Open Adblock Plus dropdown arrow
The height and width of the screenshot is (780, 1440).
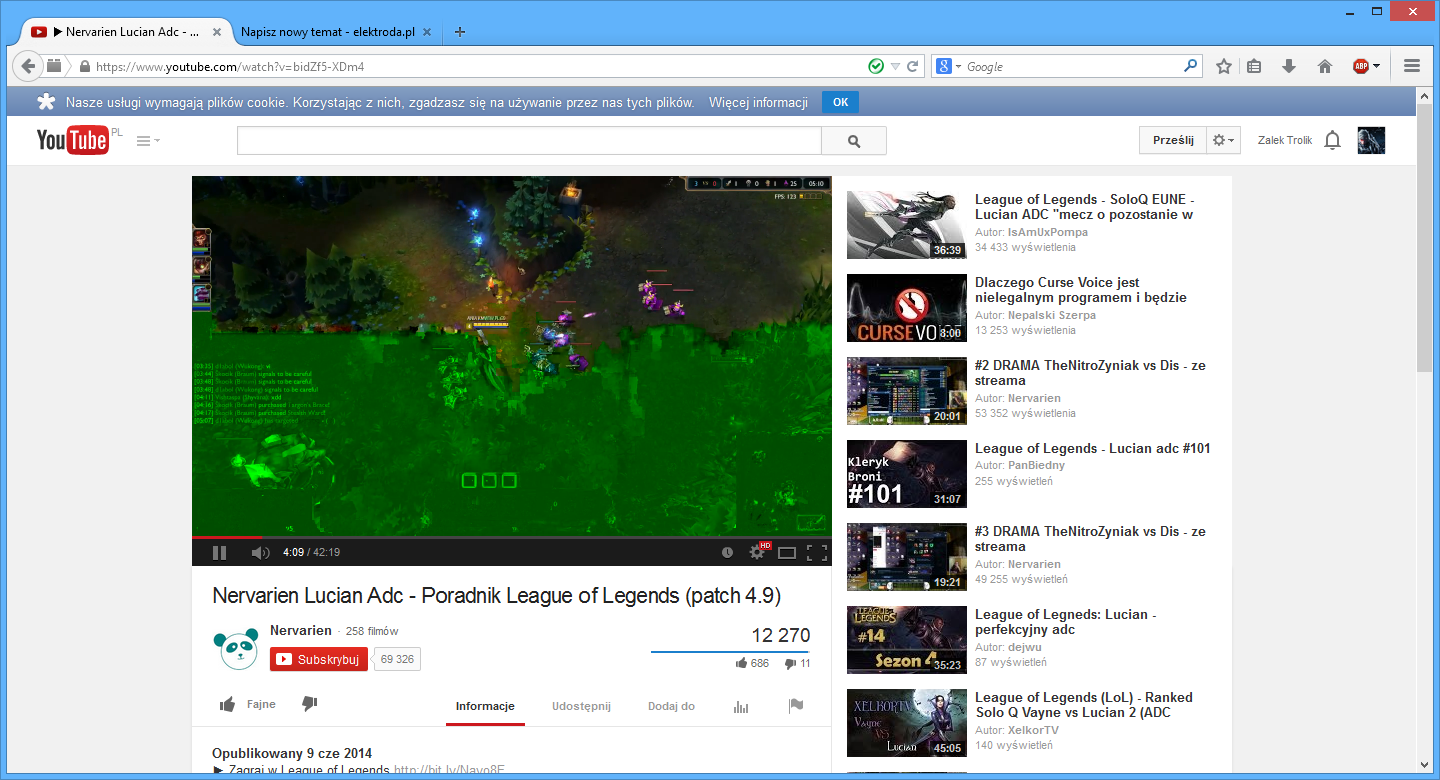tap(1377, 66)
